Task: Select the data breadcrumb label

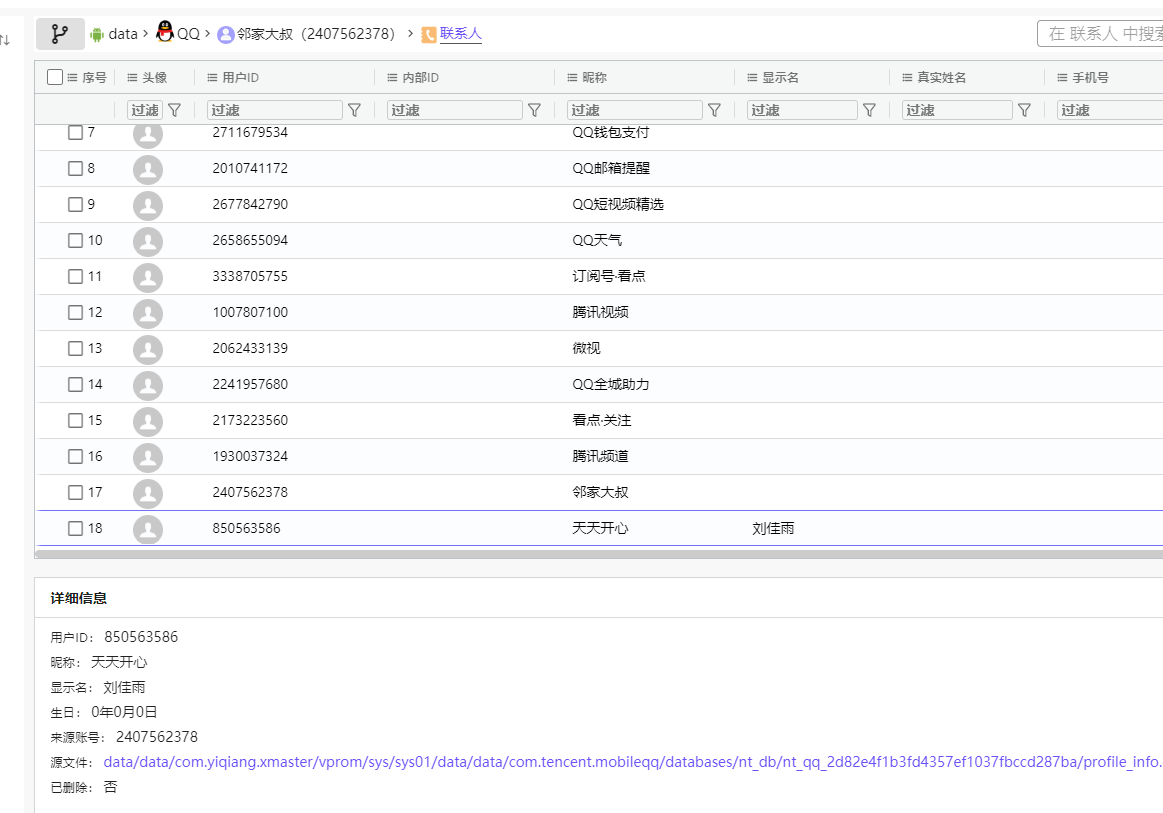Action: click(123, 34)
